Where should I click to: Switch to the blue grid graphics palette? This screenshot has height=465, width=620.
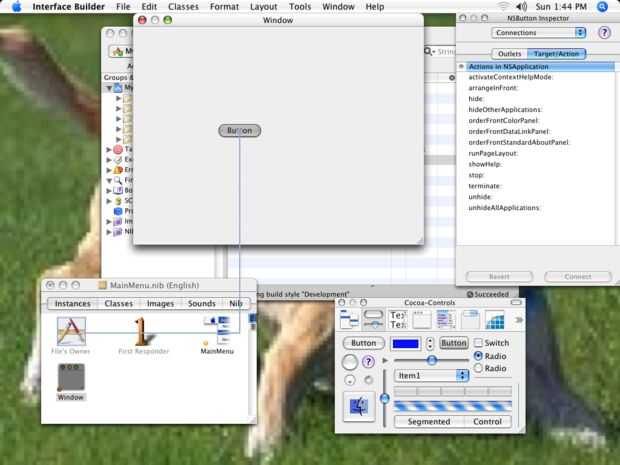pos(494,319)
